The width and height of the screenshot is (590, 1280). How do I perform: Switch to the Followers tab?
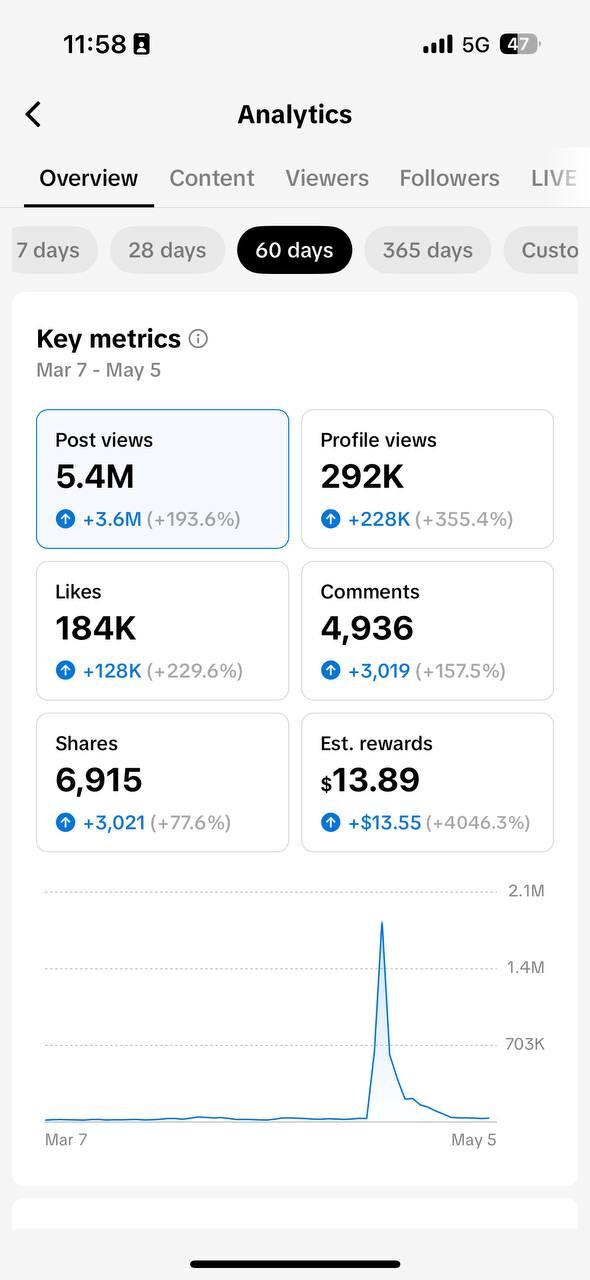[x=449, y=178]
